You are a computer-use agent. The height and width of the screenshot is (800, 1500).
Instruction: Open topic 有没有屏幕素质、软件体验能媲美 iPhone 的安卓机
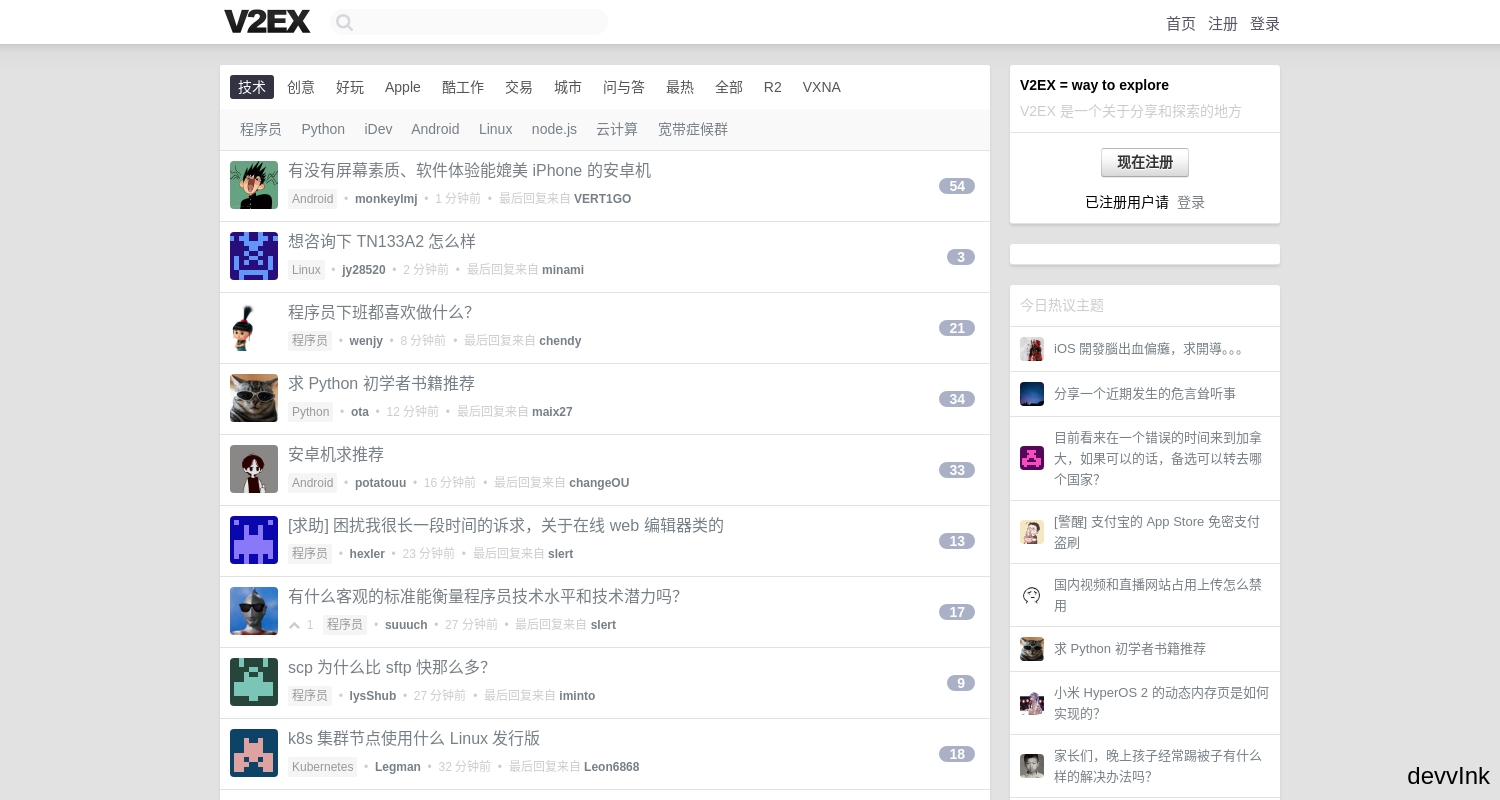point(470,171)
